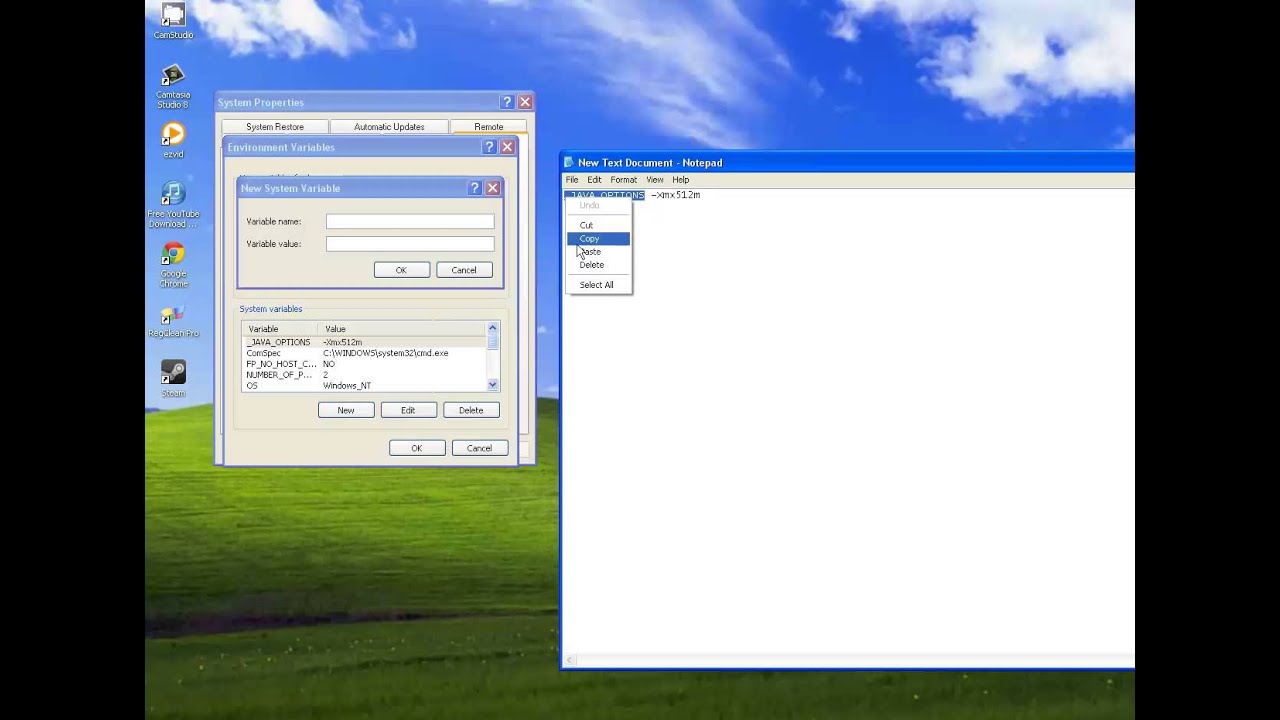Viewport: 1280px width, 720px height.
Task: Switch to the Automatic Updates tab
Action: pyautogui.click(x=389, y=127)
